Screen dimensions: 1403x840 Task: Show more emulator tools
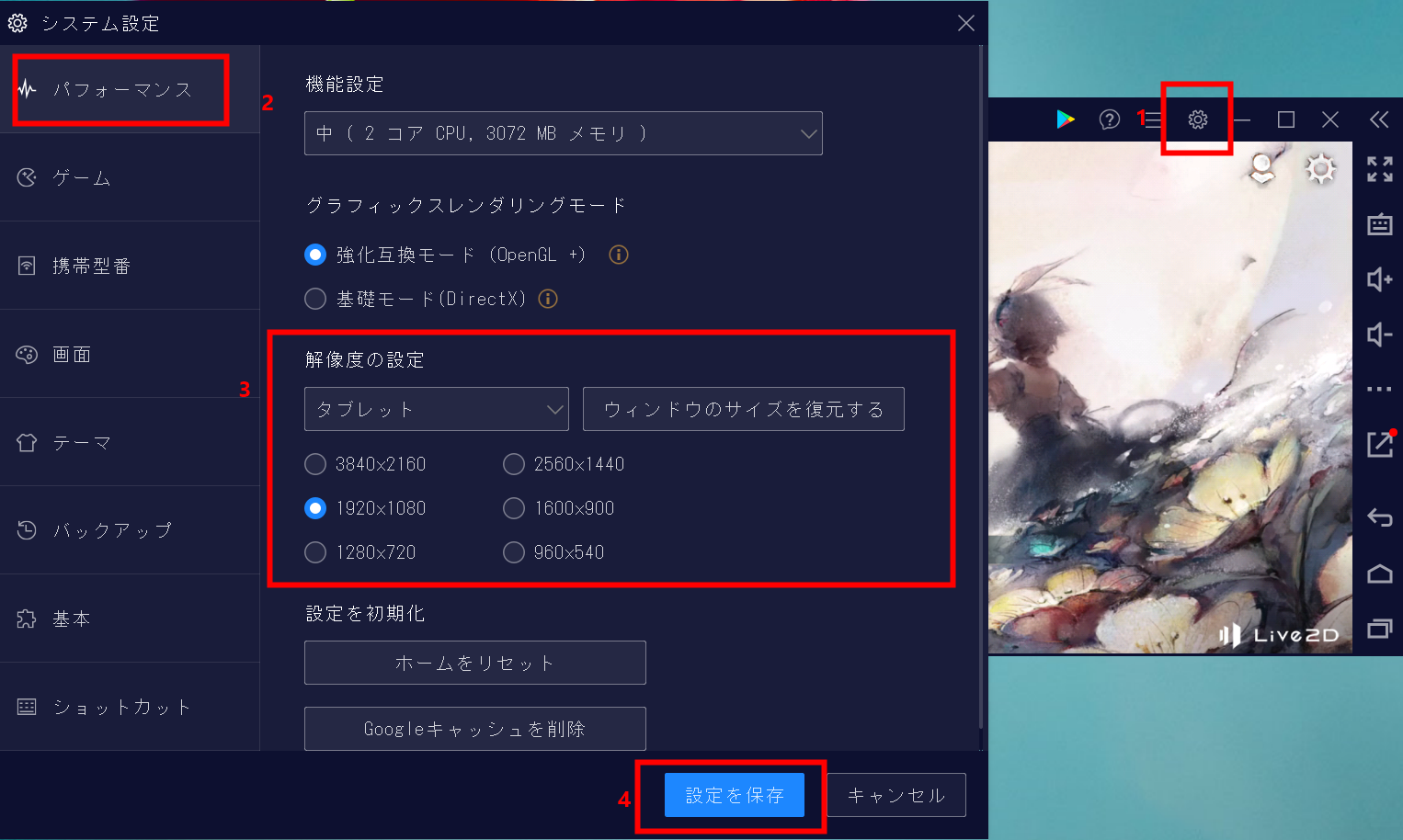1380,390
